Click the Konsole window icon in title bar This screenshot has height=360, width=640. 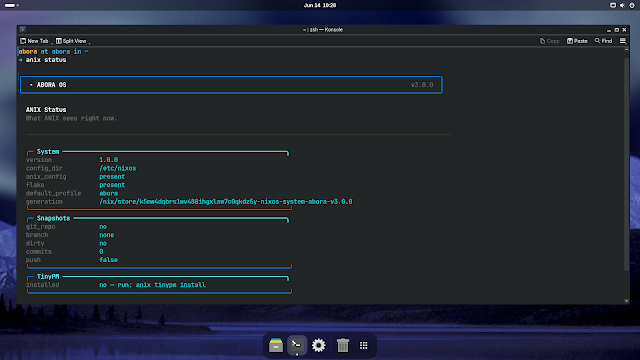tap(22, 29)
